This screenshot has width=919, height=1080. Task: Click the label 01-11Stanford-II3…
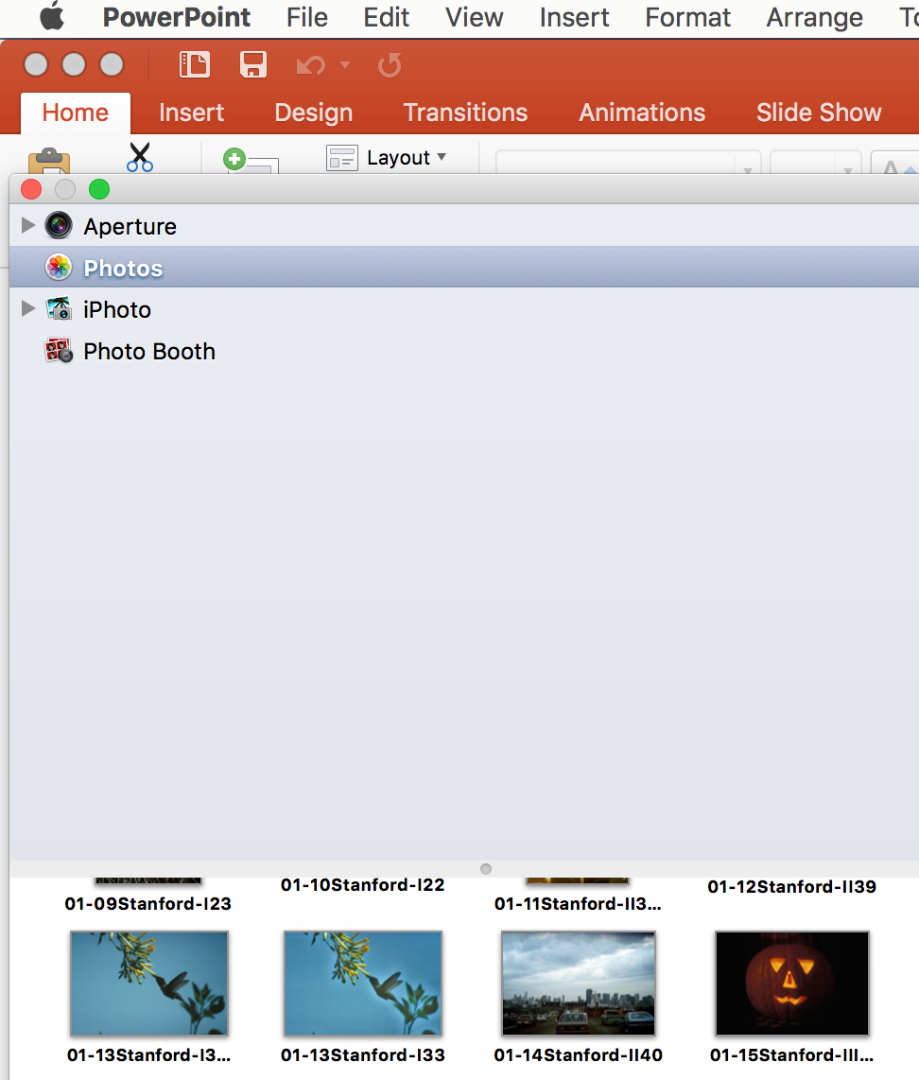578,904
